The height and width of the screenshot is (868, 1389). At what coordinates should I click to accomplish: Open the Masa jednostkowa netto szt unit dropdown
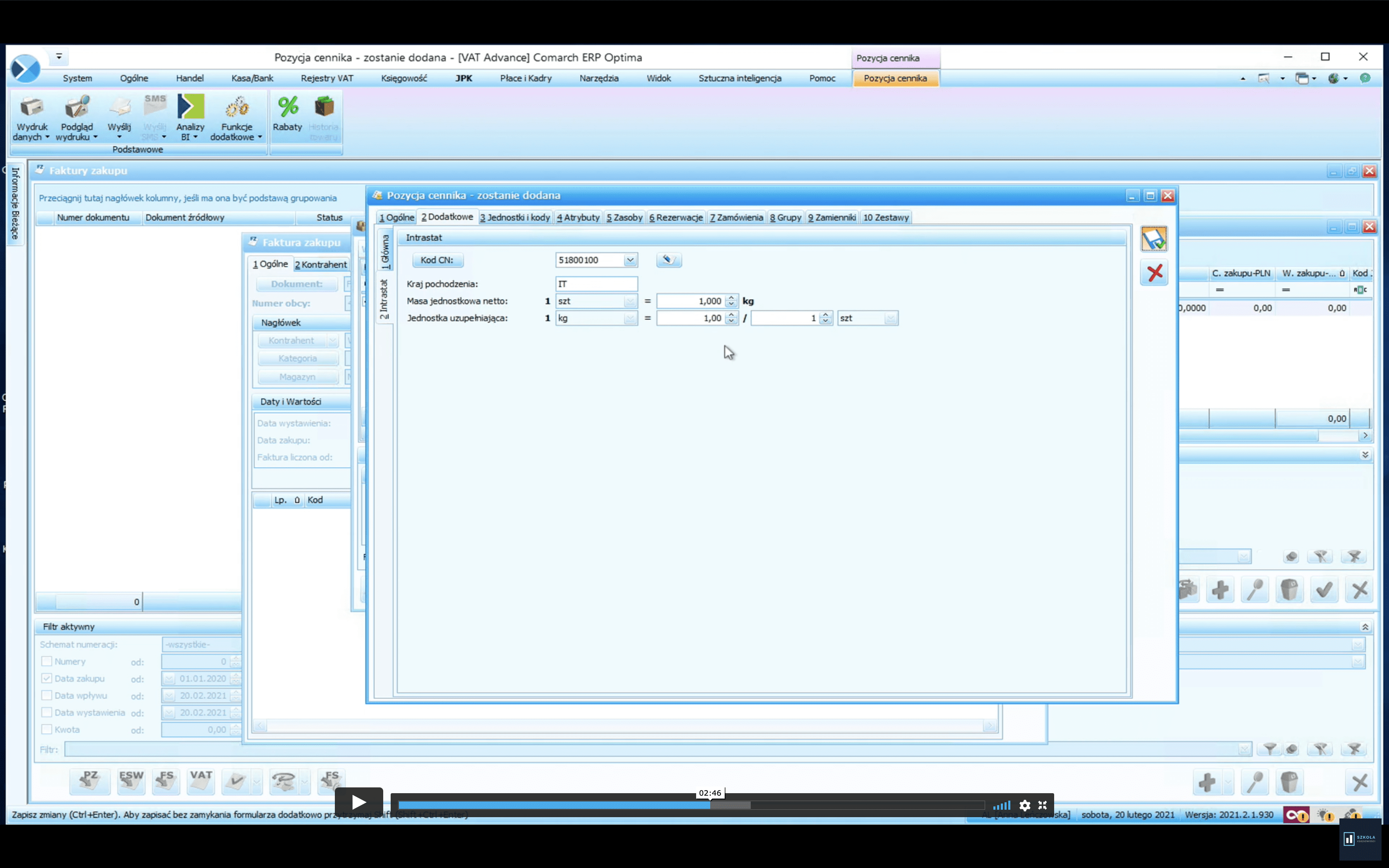pyautogui.click(x=630, y=301)
